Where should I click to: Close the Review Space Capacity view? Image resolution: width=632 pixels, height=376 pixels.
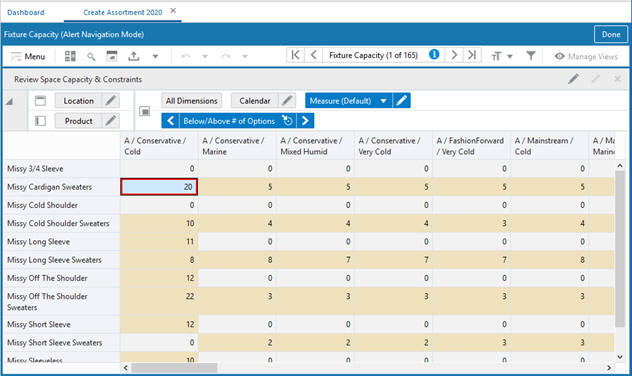(617, 79)
